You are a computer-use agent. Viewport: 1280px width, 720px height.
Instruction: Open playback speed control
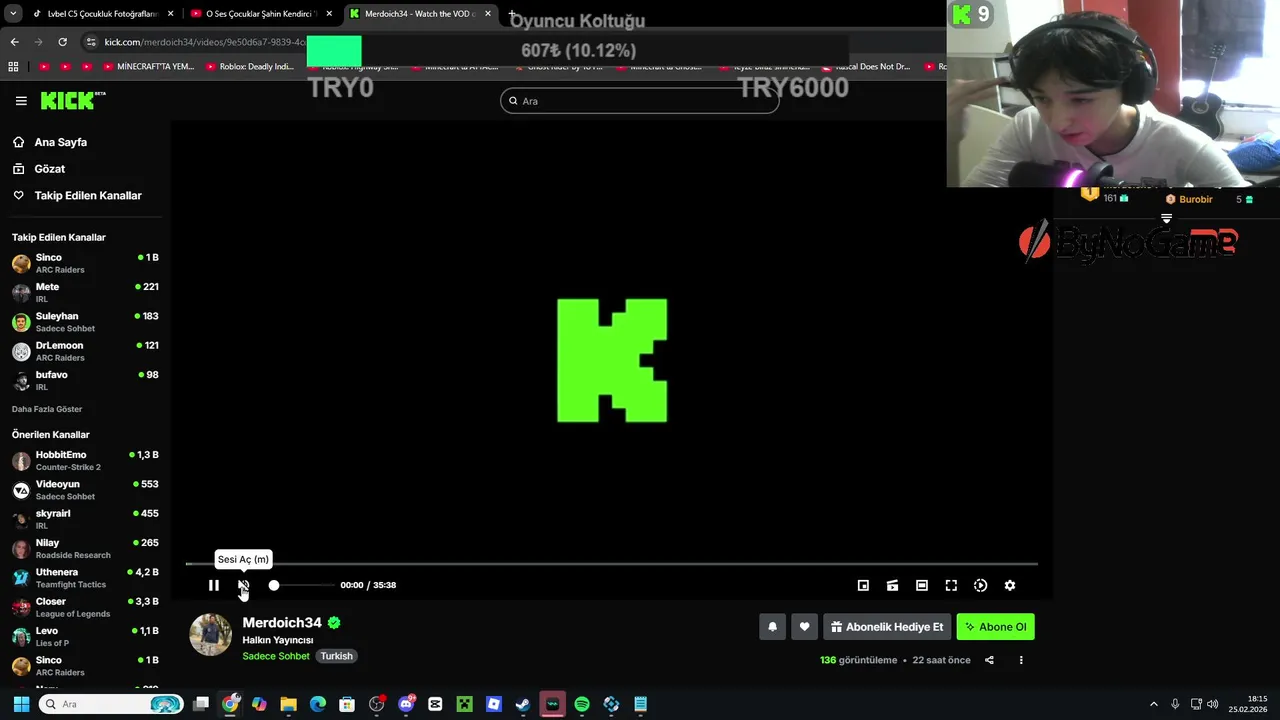click(x=980, y=585)
